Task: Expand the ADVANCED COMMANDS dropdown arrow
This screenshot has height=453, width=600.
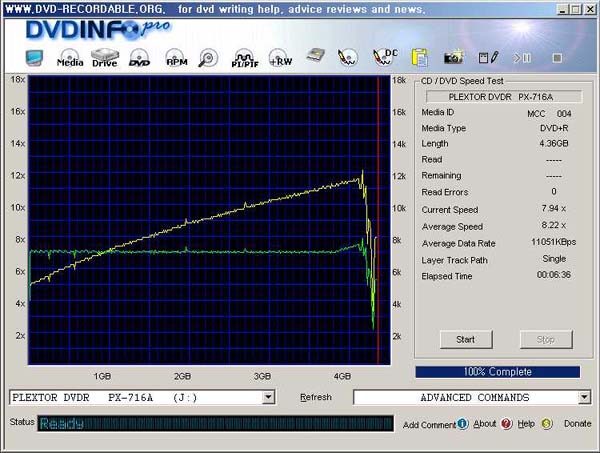Action: click(x=584, y=398)
